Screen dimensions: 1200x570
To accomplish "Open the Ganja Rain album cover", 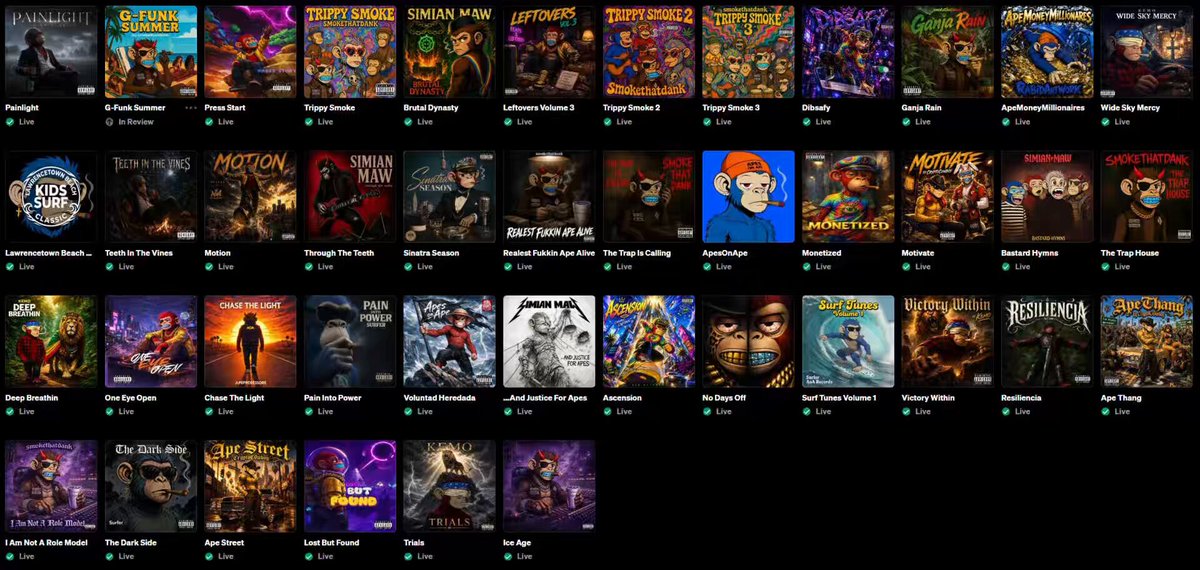I will pyautogui.click(x=948, y=52).
